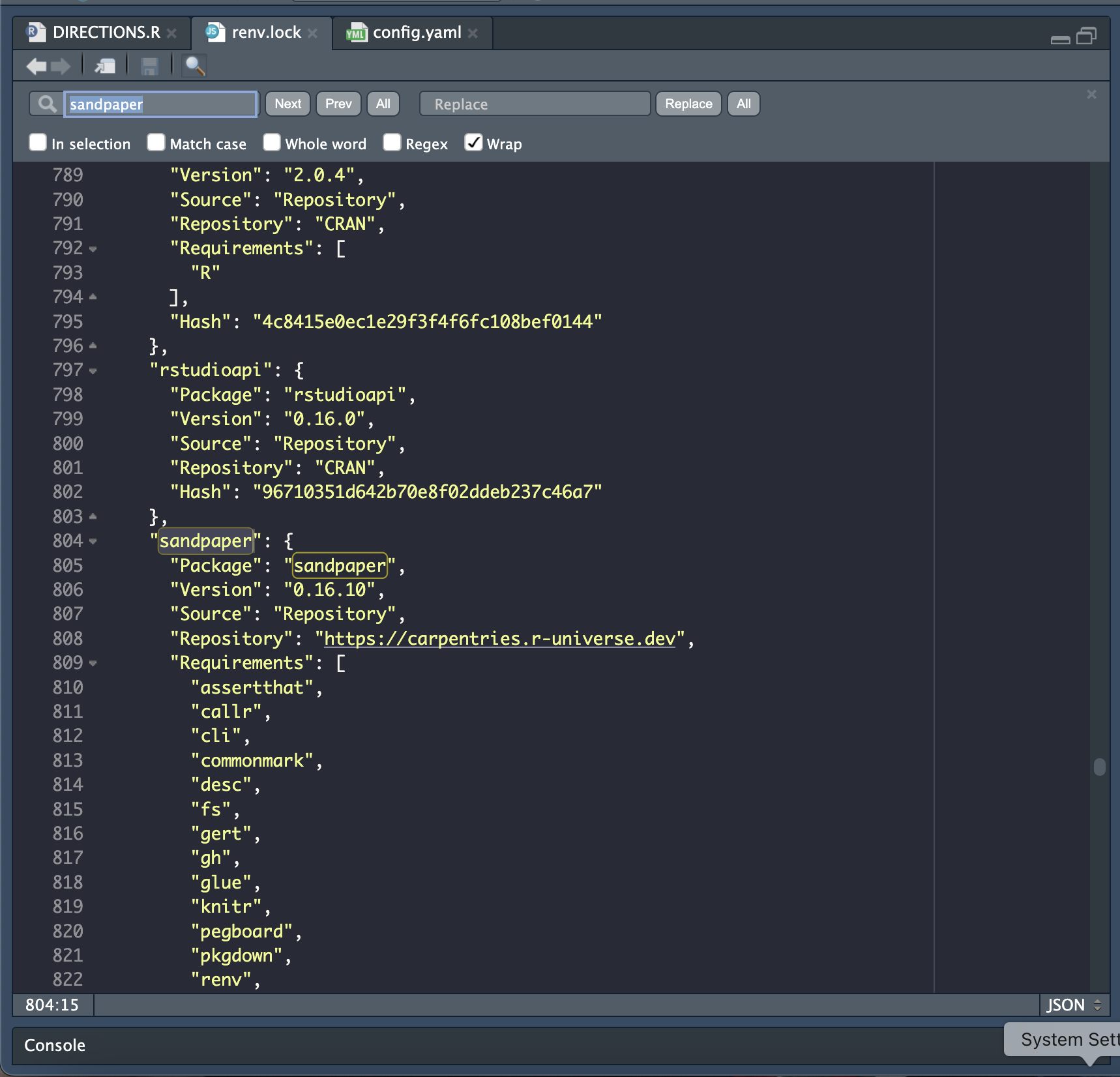Close the find bar
The width and height of the screenshot is (1120, 1077).
click(x=1091, y=95)
